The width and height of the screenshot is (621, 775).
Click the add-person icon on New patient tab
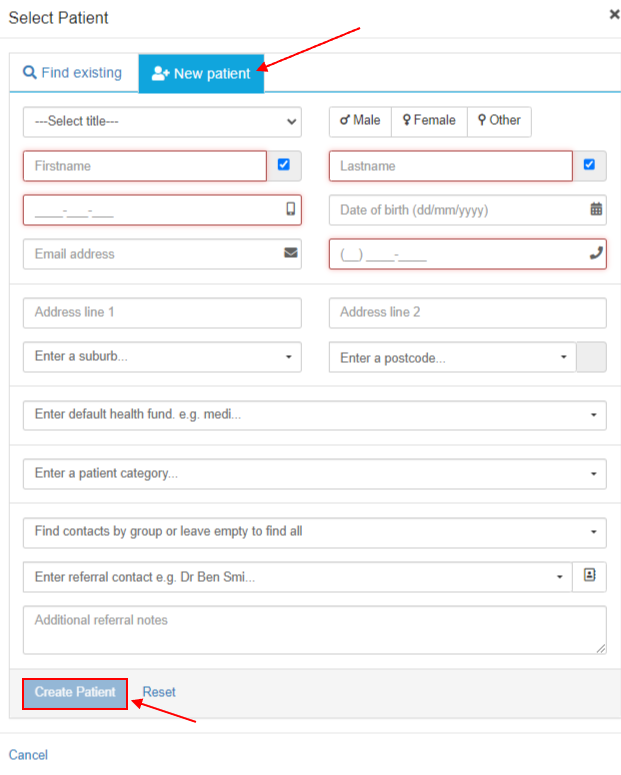[x=161, y=73]
